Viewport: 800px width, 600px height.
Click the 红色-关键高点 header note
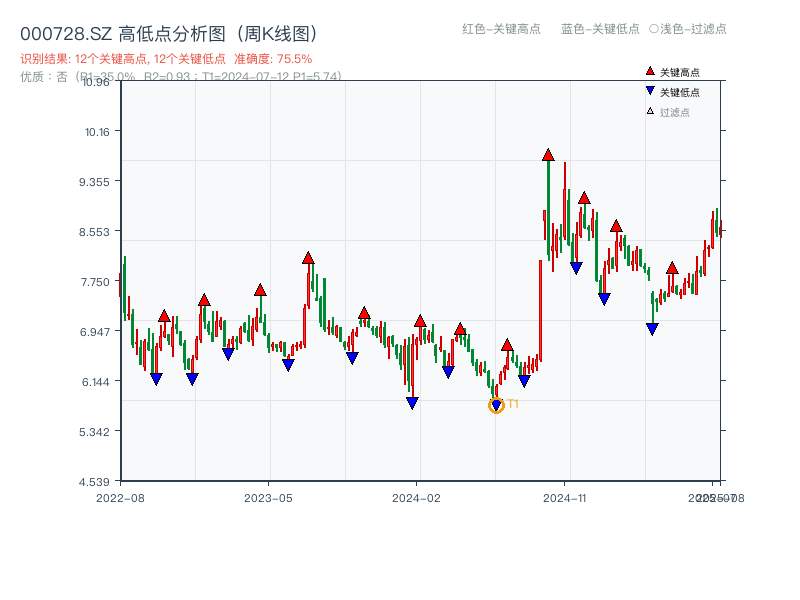(x=501, y=29)
